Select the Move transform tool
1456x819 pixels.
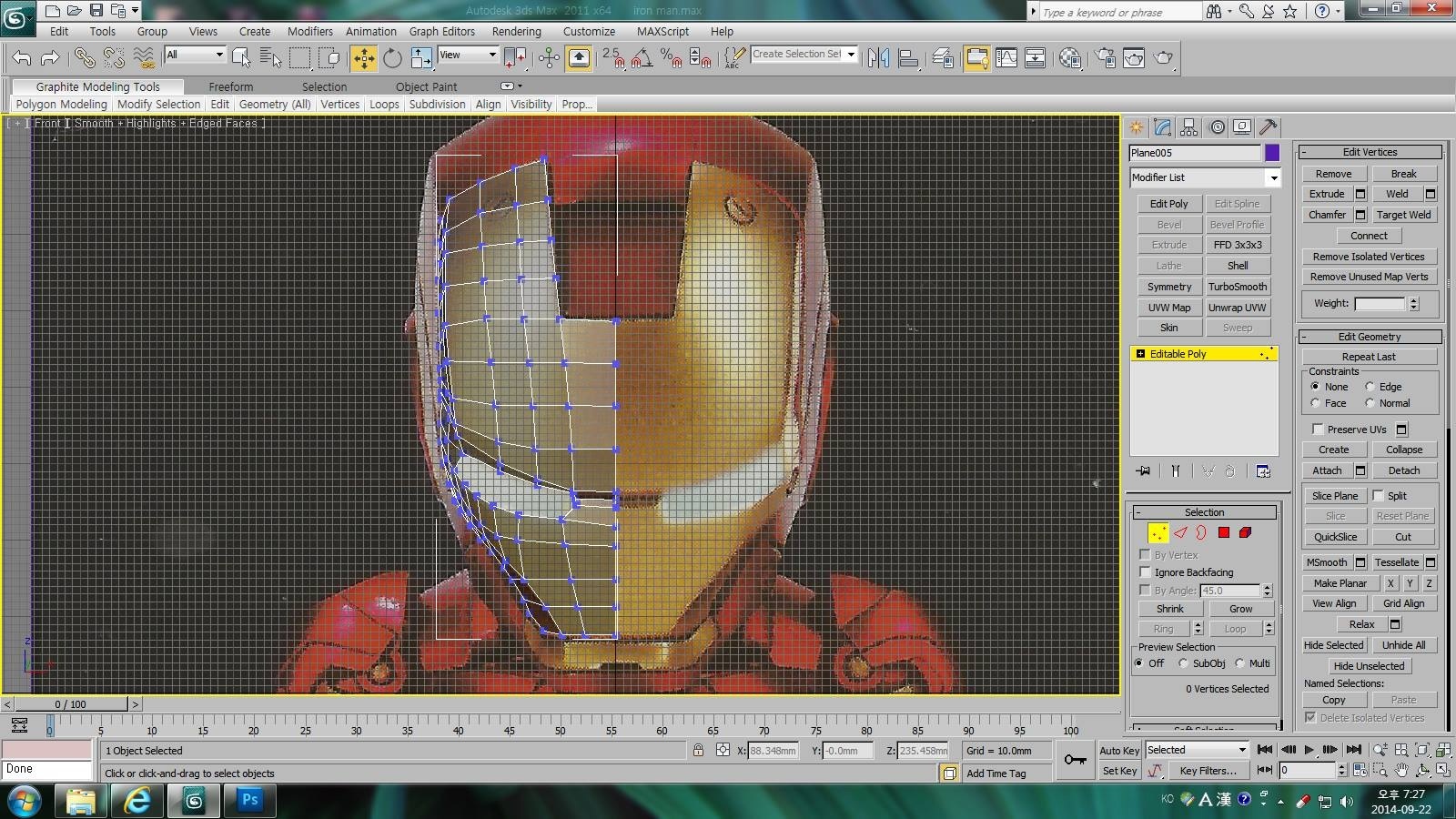pyautogui.click(x=363, y=58)
